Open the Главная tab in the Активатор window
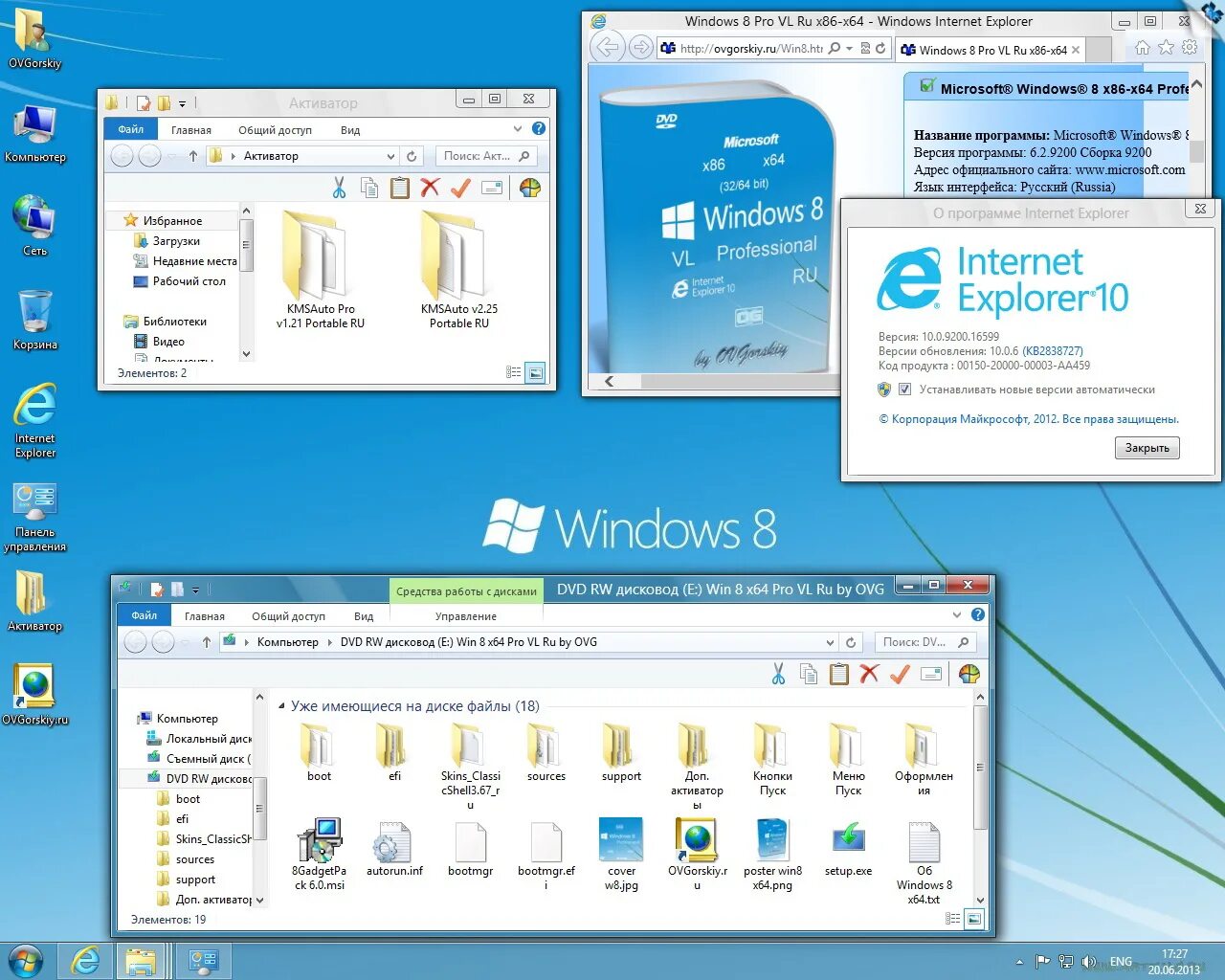Image resolution: width=1225 pixels, height=980 pixels. [x=191, y=129]
